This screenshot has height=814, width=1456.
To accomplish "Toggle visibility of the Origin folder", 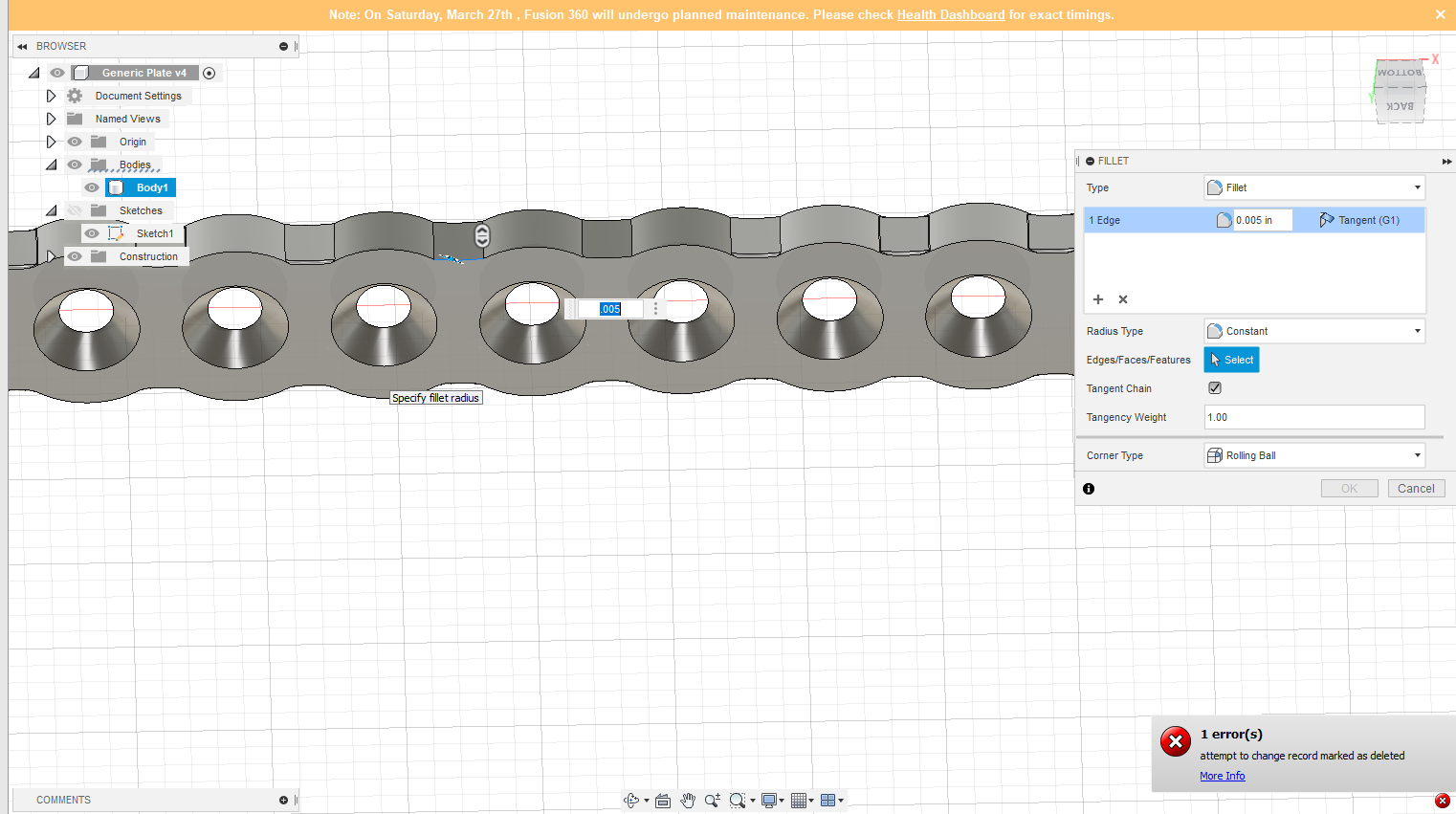I will pos(75,142).
